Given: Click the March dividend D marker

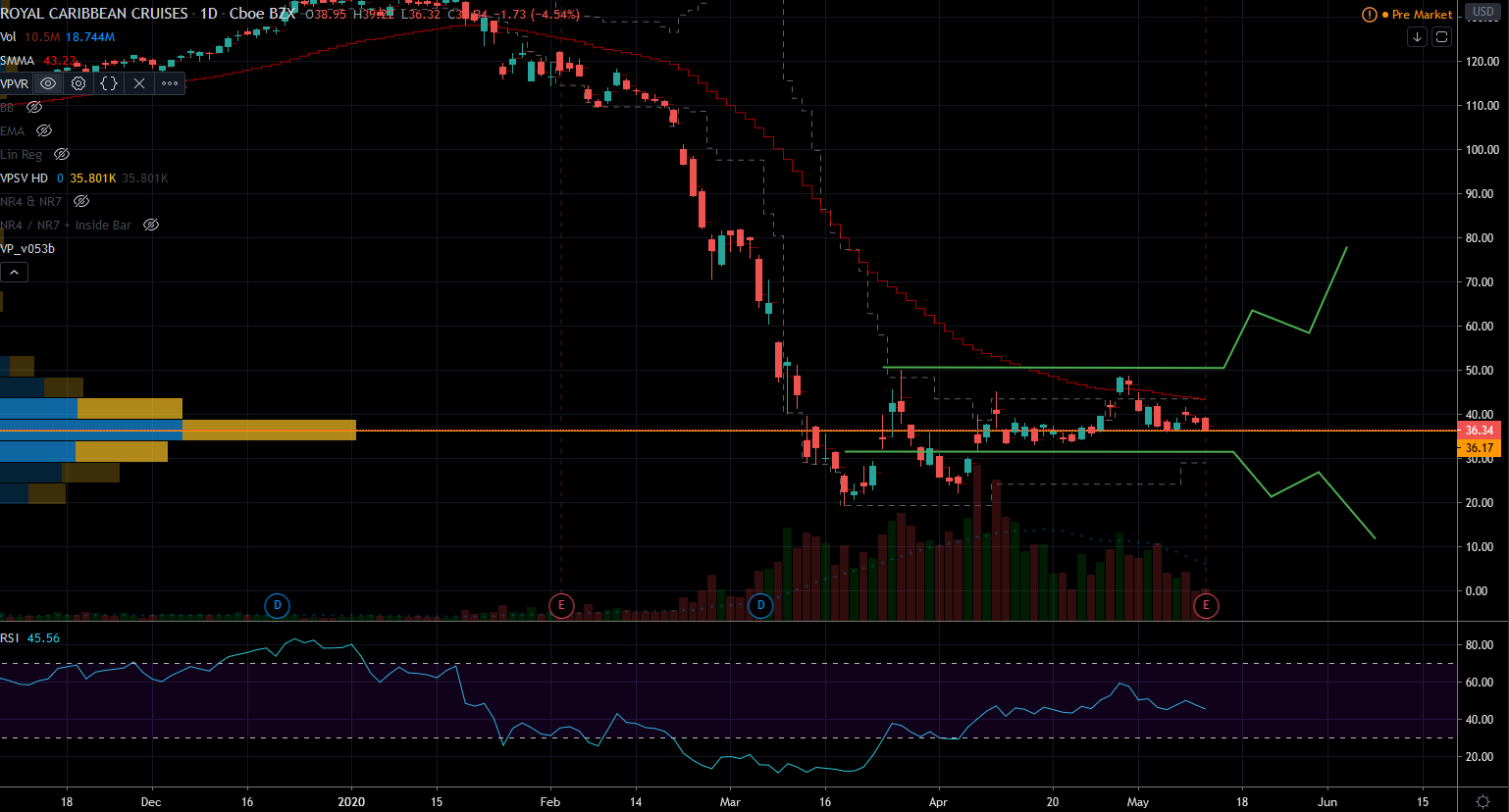Looking at the screenshot, I should click(760, 605).
